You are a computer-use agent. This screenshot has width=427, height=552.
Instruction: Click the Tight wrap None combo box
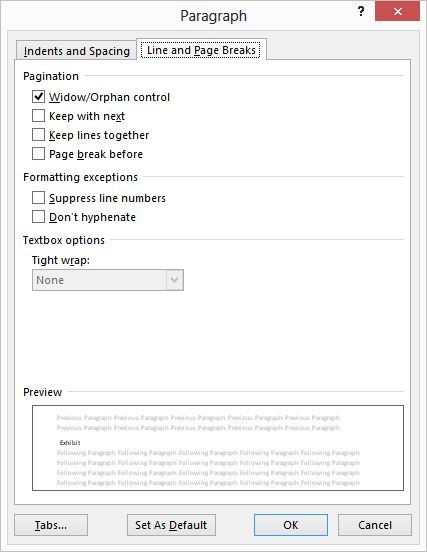[x=108, y=280]
